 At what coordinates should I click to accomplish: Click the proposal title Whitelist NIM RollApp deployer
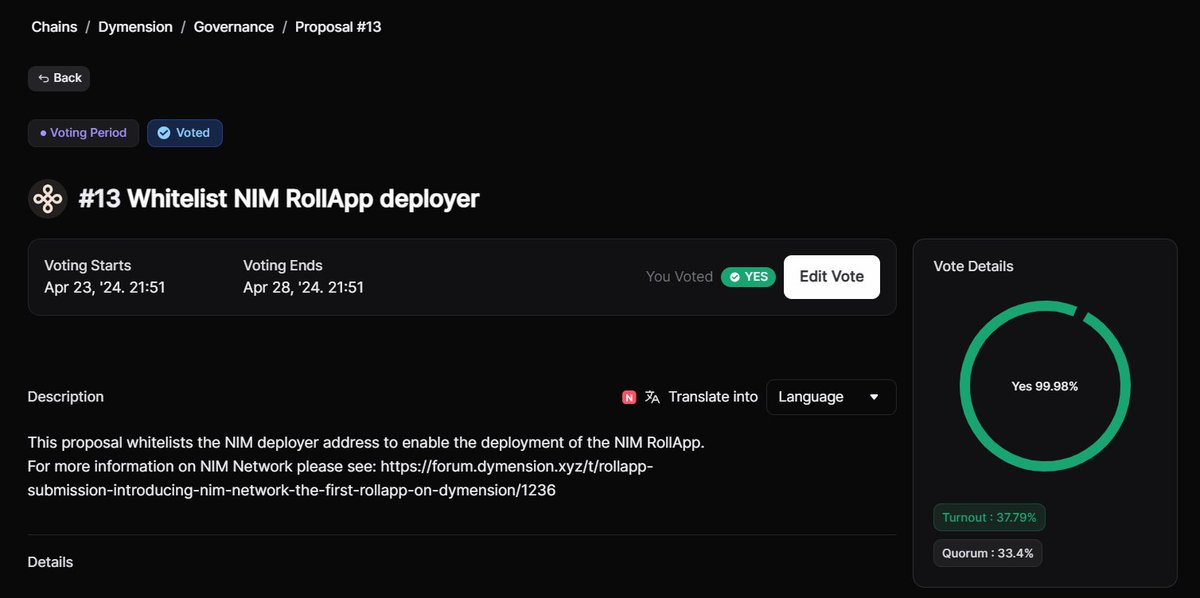pos(279,199)
